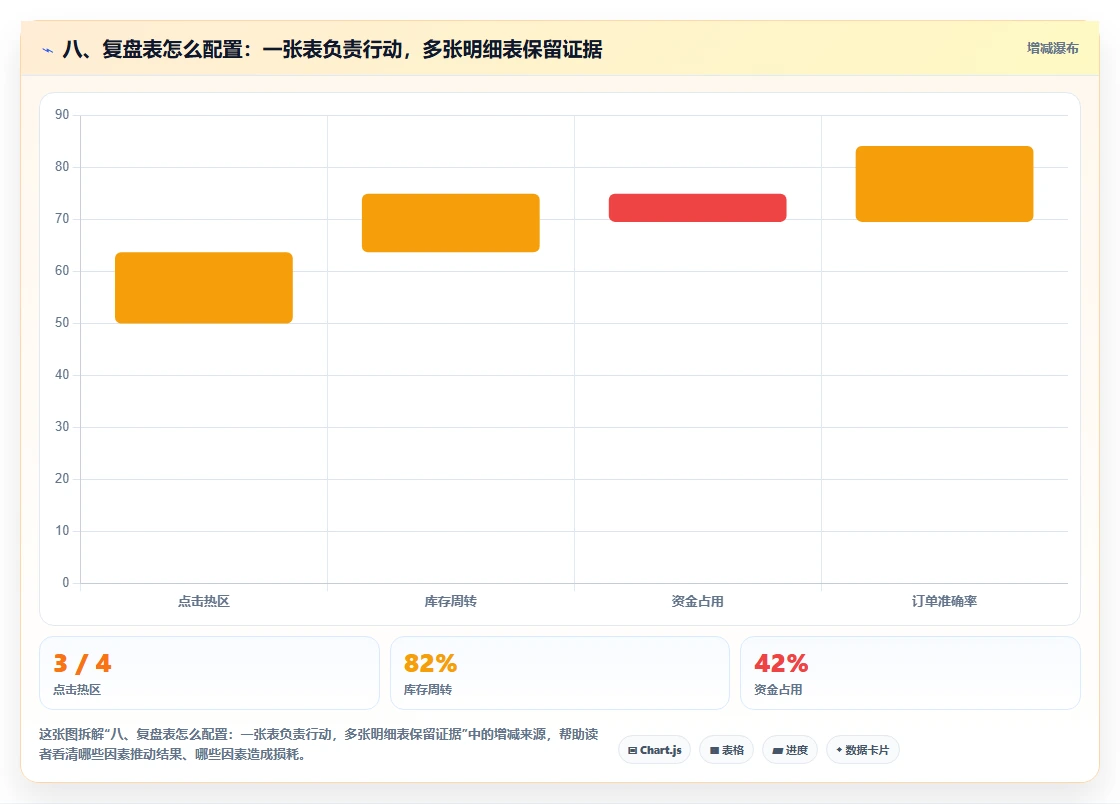
Task: Click the 资金占用 x-axis label
Action: tap(697, 601)
